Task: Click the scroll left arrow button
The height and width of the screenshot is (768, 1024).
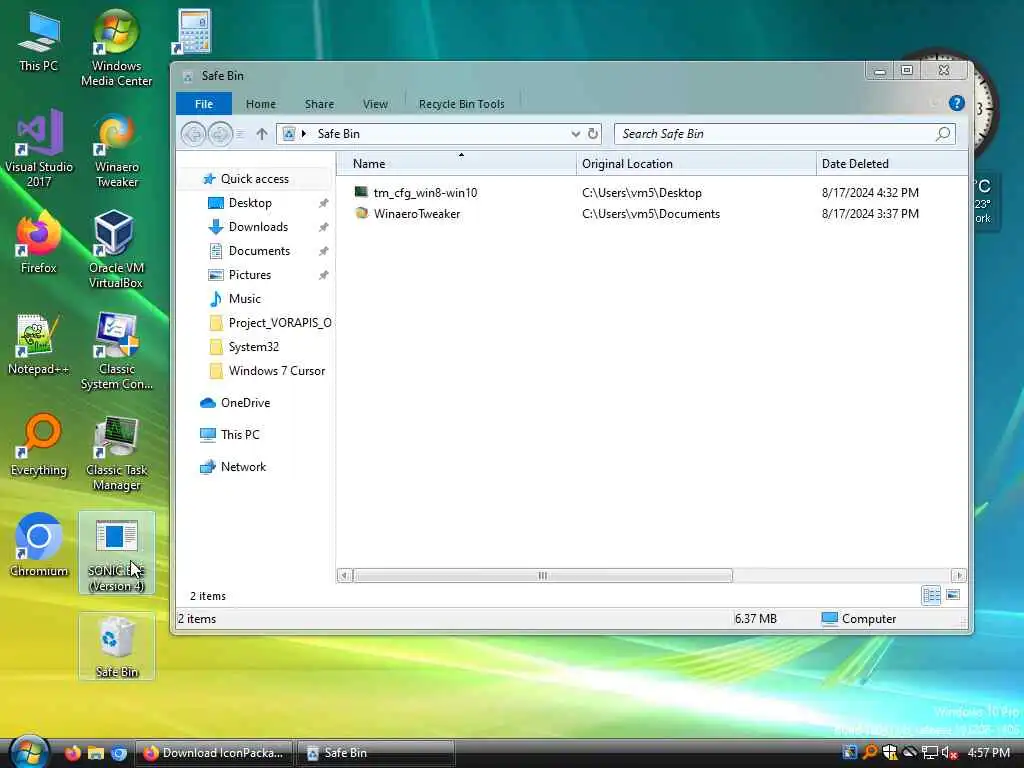Action: (344, 575)
